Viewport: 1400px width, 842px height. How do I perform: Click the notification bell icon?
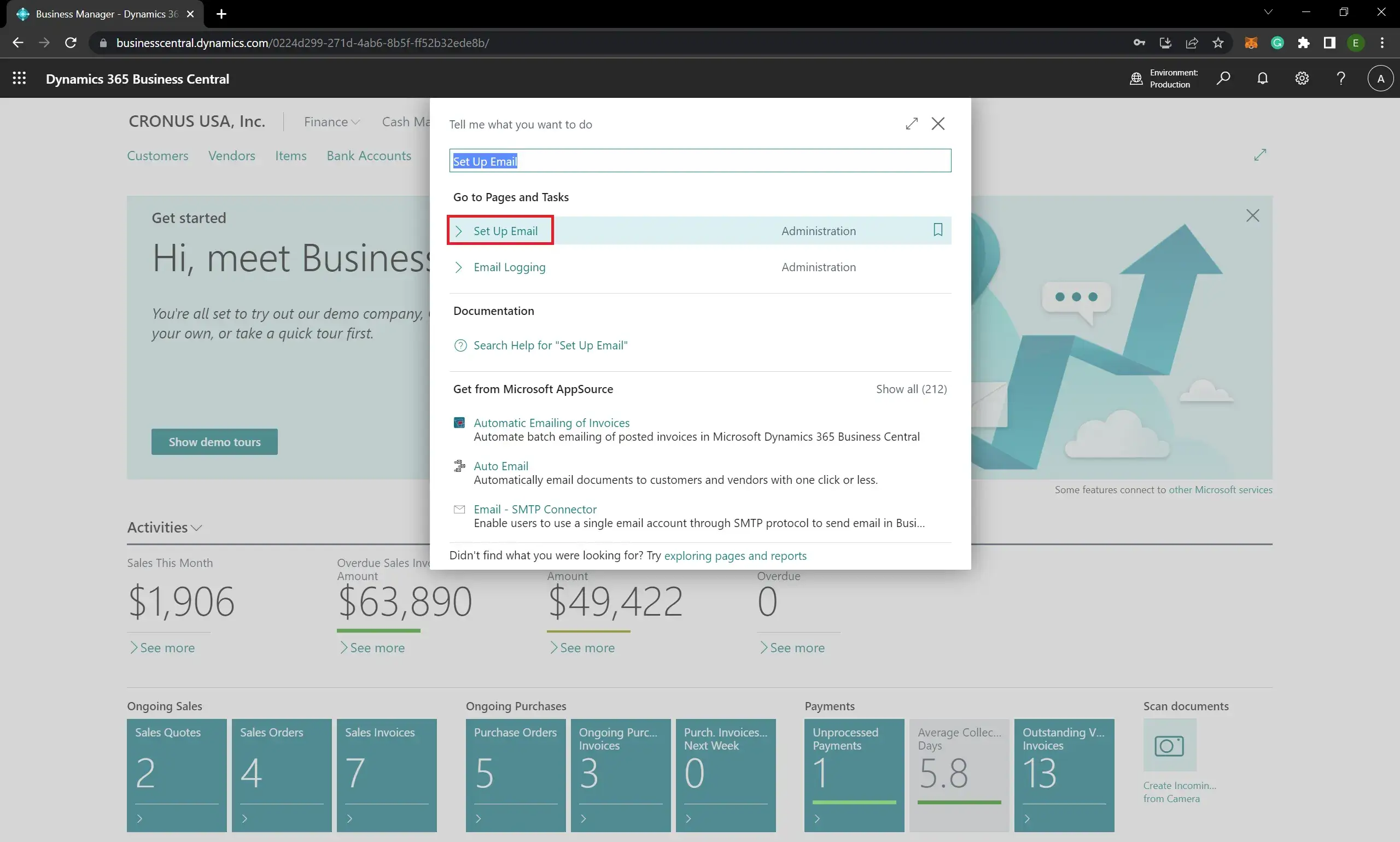1262,78
